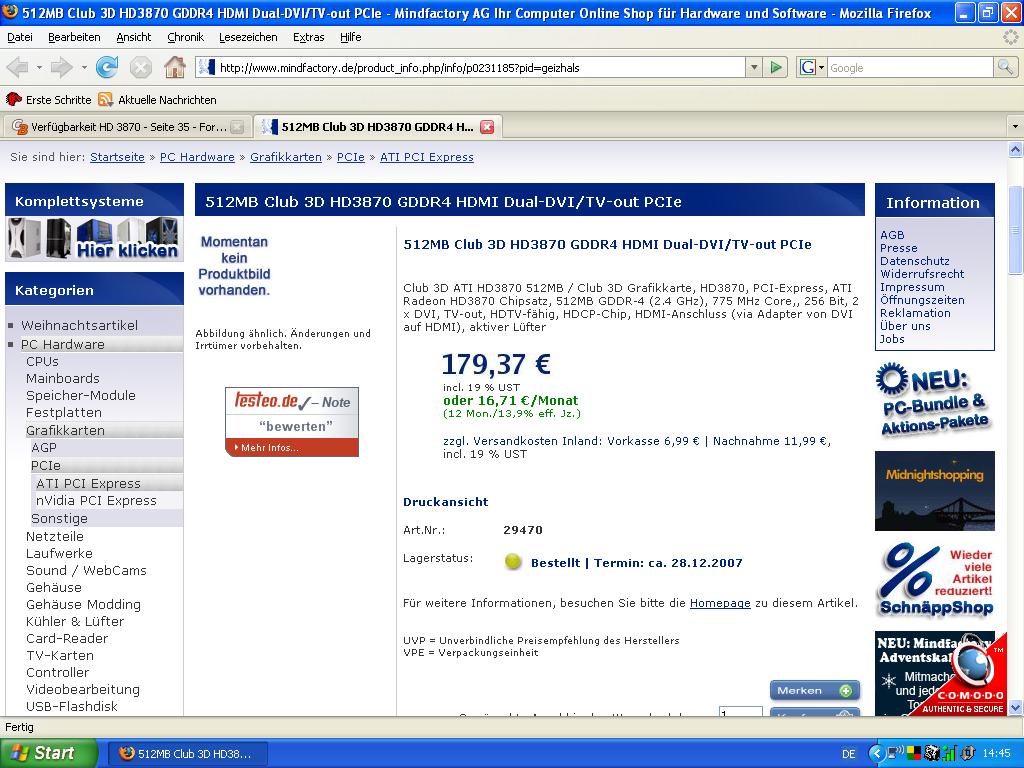Open the Extras menu
The image size is (1024, 768).
pos(309,37)
